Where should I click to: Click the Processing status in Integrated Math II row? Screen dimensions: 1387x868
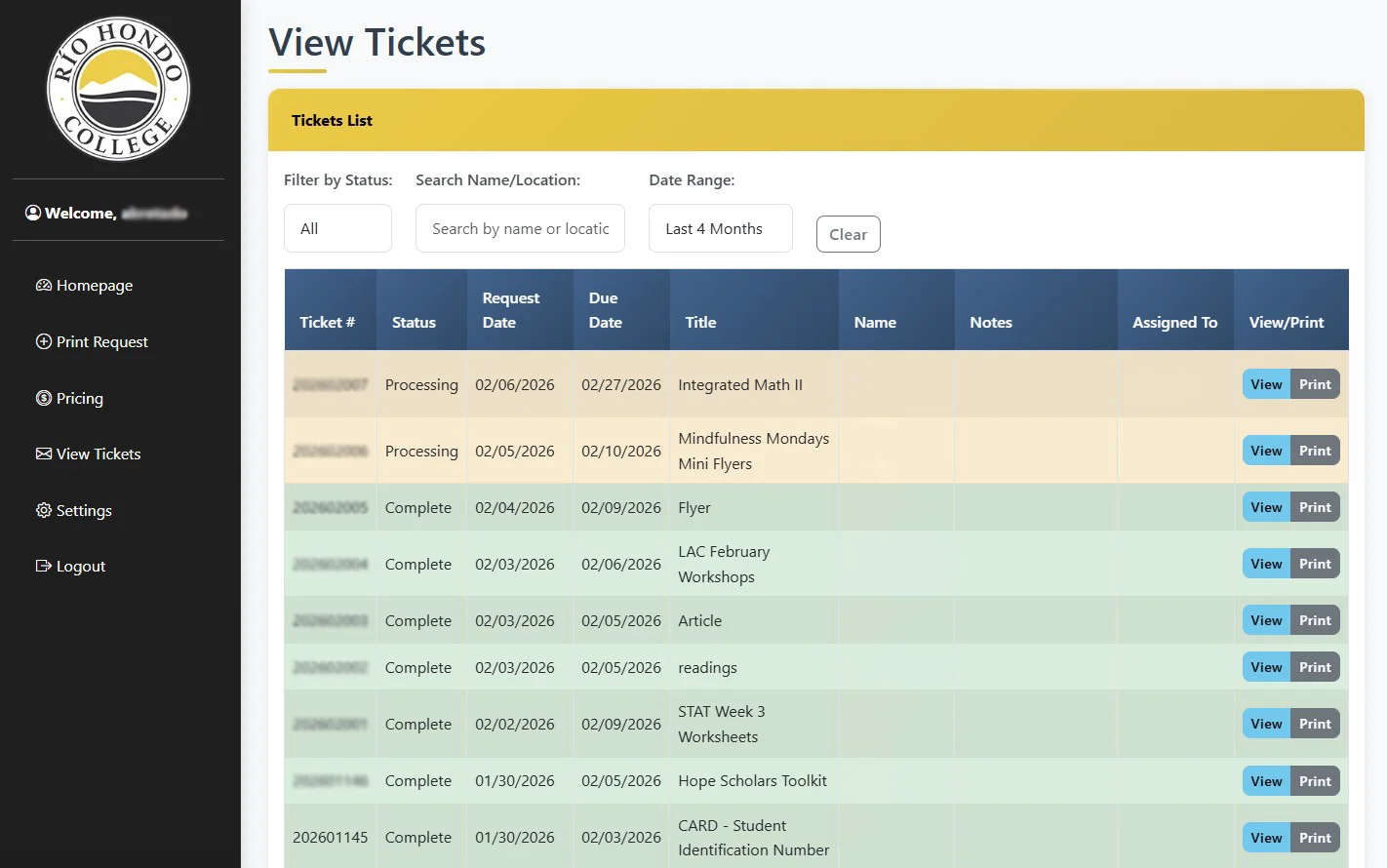tap(421, 384)
